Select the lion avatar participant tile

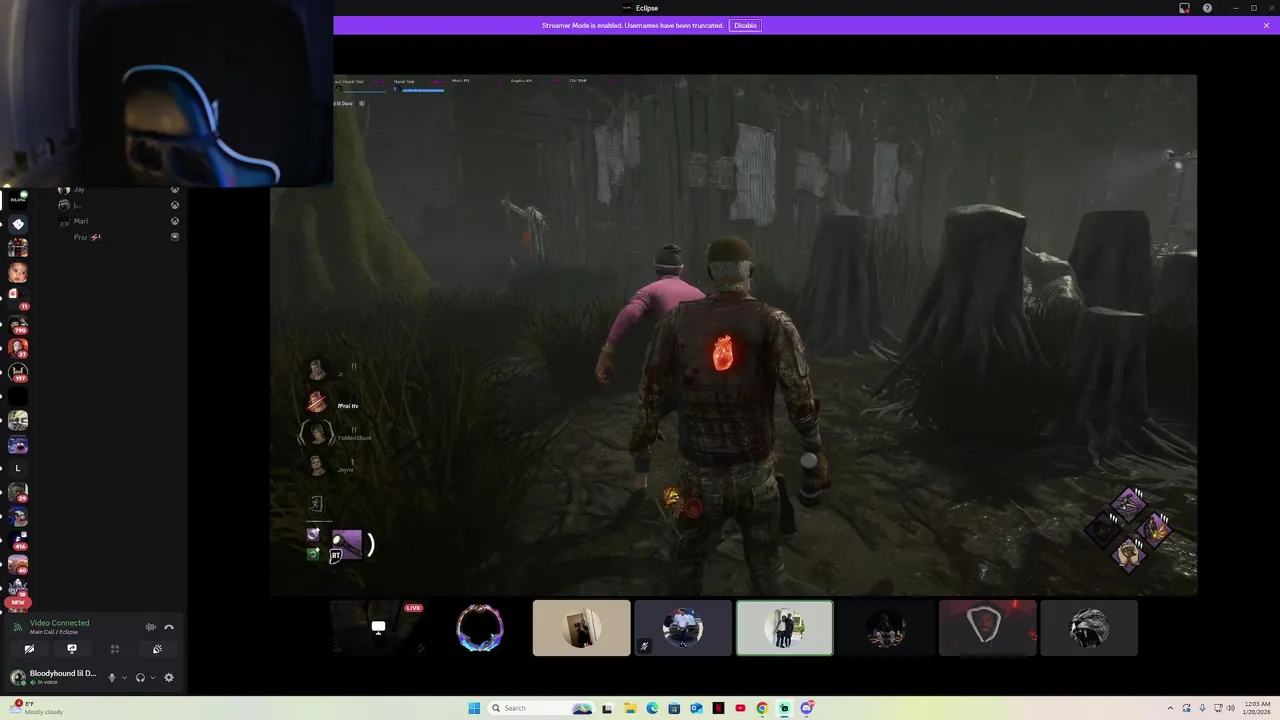pos(1089,628)
